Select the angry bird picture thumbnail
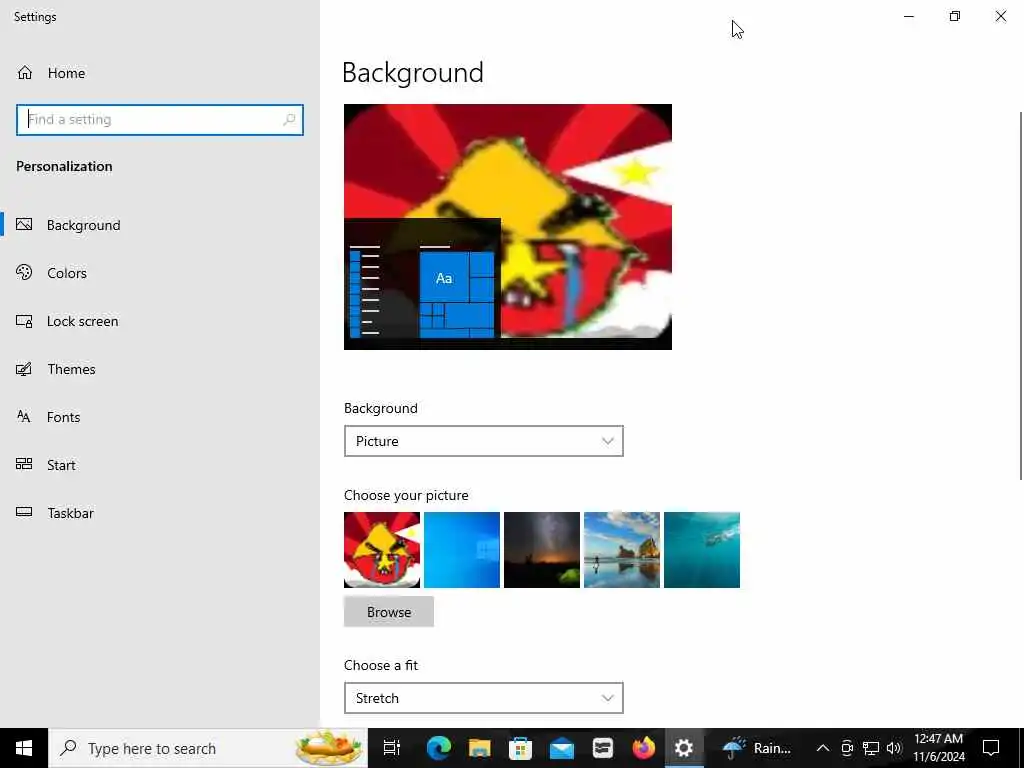Screen dimensions: 1024x768 point(382,550)
